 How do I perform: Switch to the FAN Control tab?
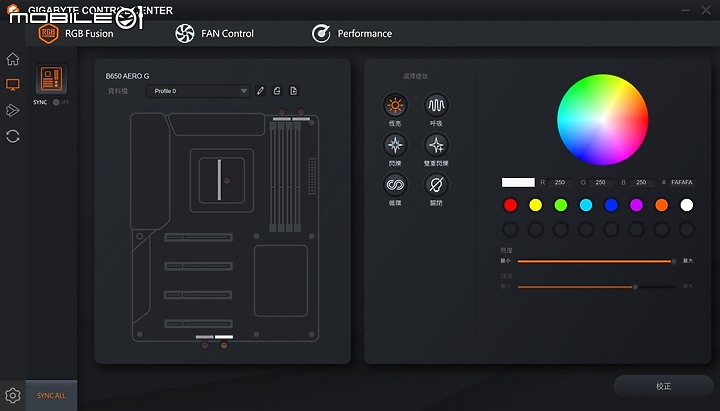click(x=214, y=34)
